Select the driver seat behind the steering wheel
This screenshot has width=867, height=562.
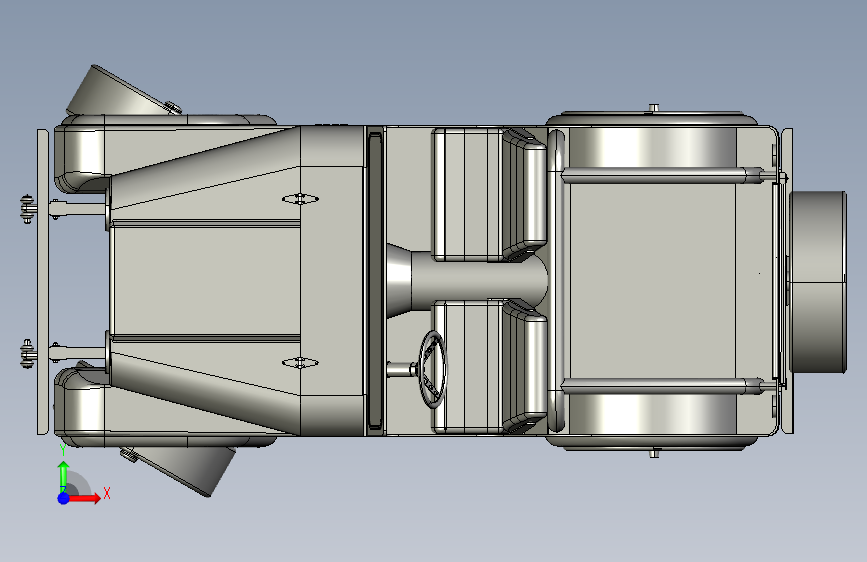[x=489, y=367]
